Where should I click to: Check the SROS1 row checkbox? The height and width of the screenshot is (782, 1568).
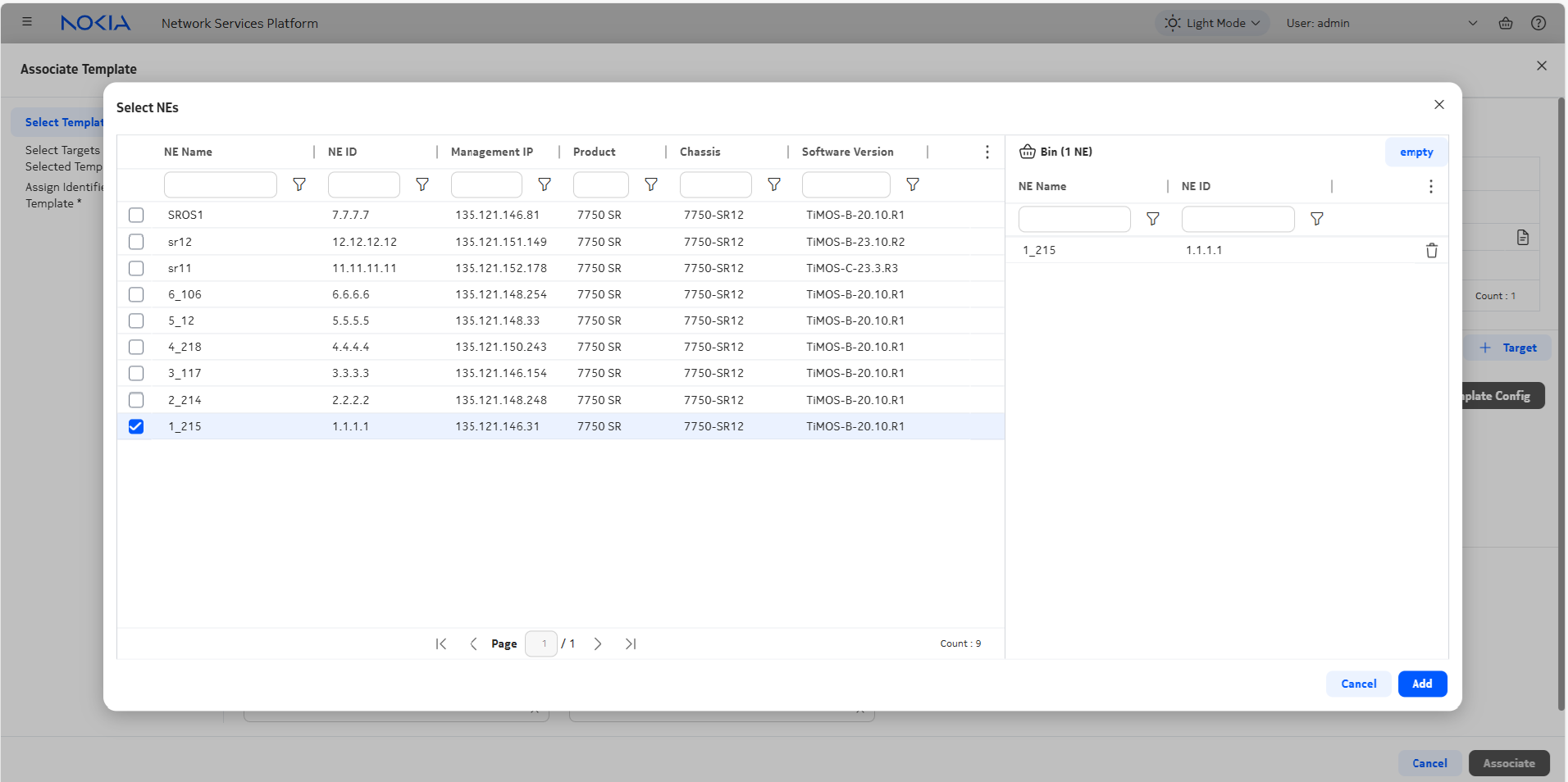click(x=136, y=215)
